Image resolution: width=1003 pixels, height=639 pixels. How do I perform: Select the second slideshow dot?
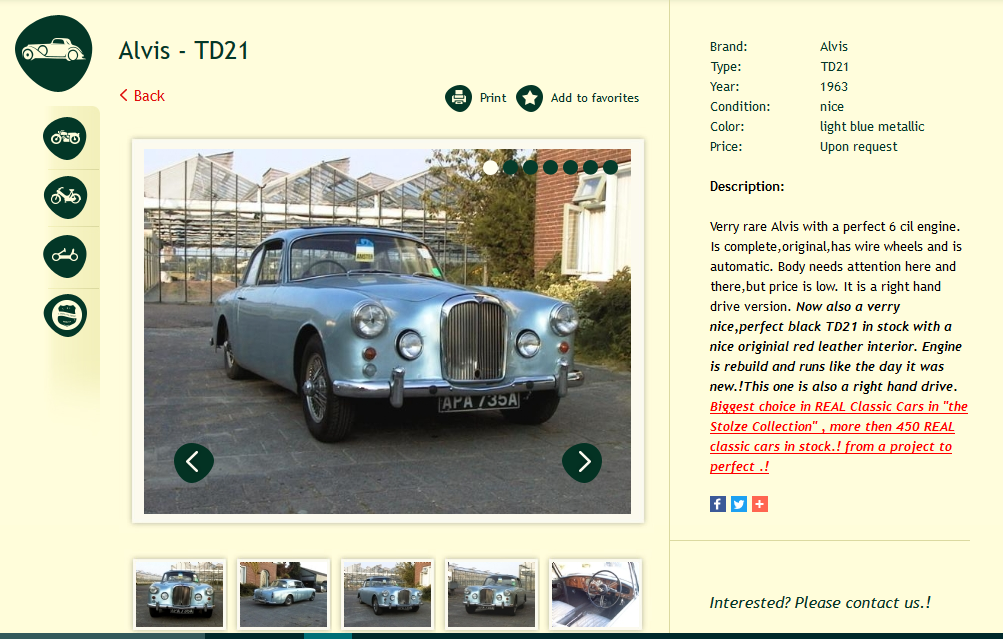pyautogui.click(x=510, y=168)
